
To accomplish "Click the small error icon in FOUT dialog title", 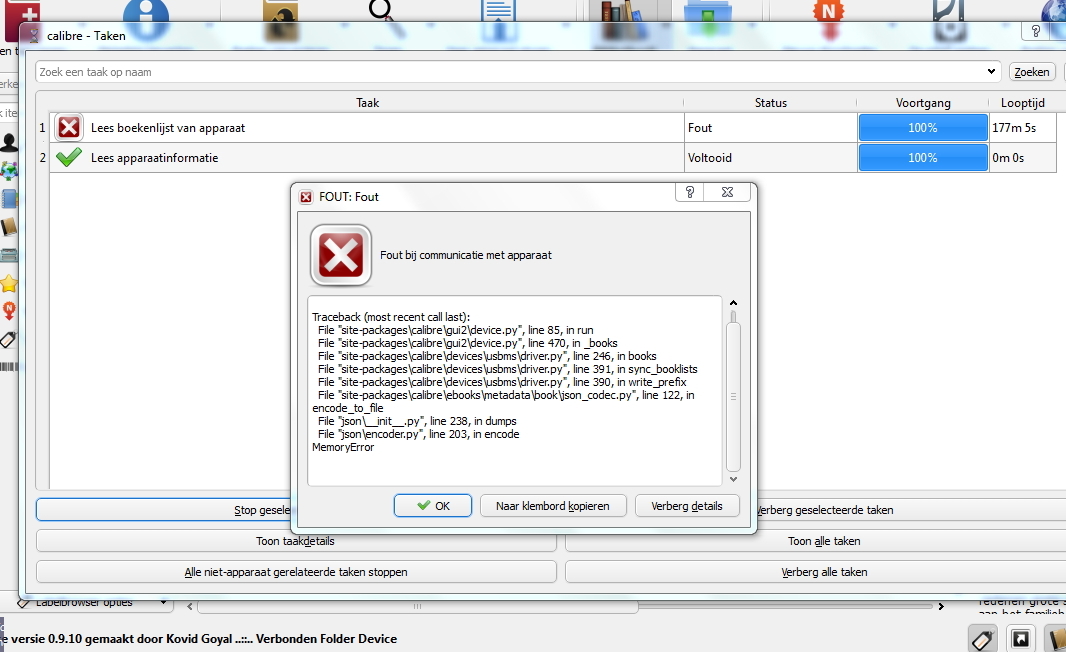I will tap(306, 196).
